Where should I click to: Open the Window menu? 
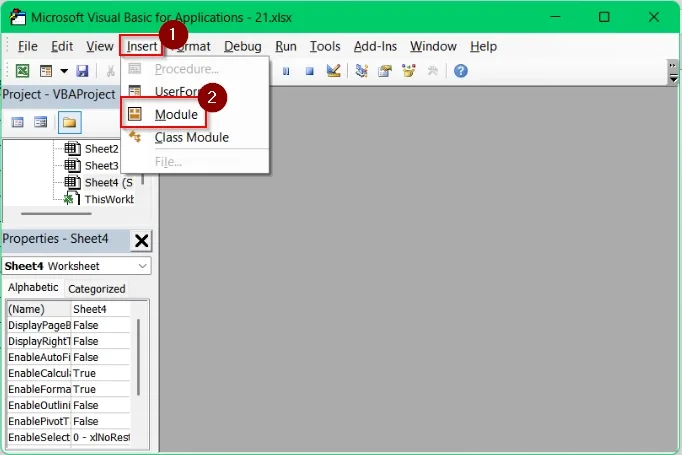pos(433,46)
